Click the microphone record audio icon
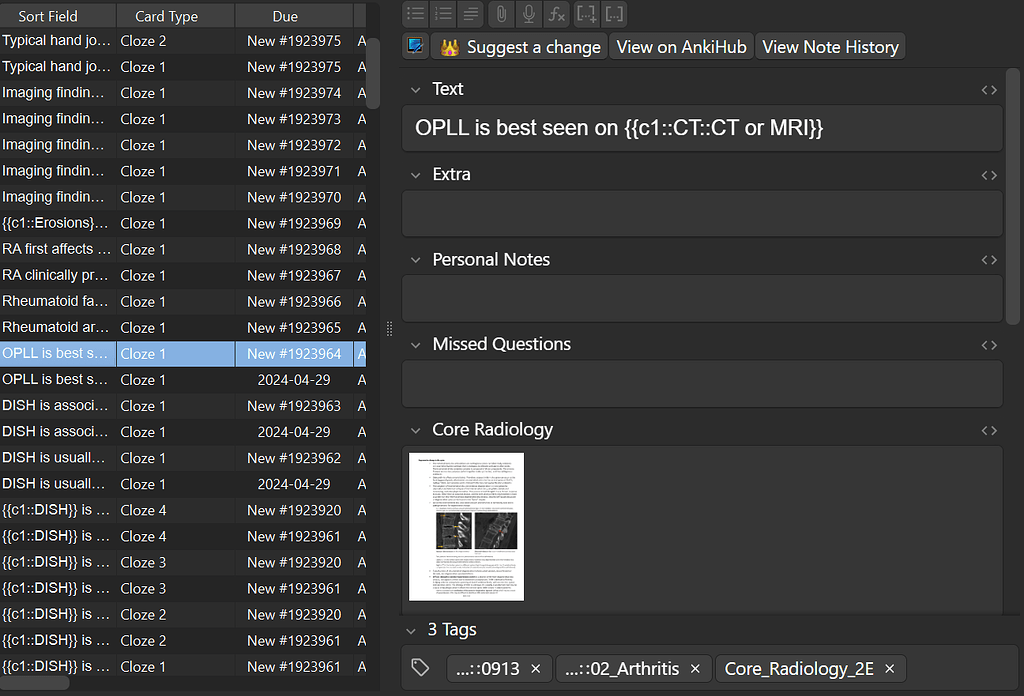Viewport: 1024px width, 696px height. (x=529, y=14)
